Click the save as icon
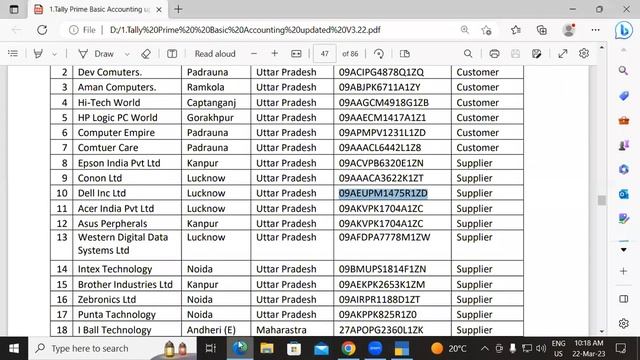 point(536,53)
